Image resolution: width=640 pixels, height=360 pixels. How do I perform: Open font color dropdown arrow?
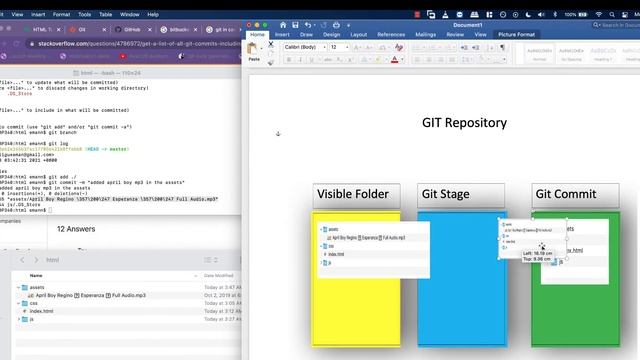[x=402, y=60]
